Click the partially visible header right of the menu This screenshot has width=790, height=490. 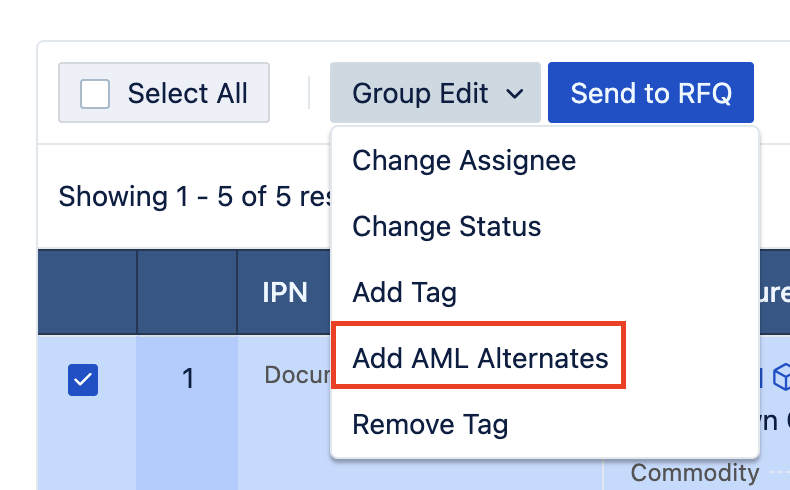tap(776, 292)
